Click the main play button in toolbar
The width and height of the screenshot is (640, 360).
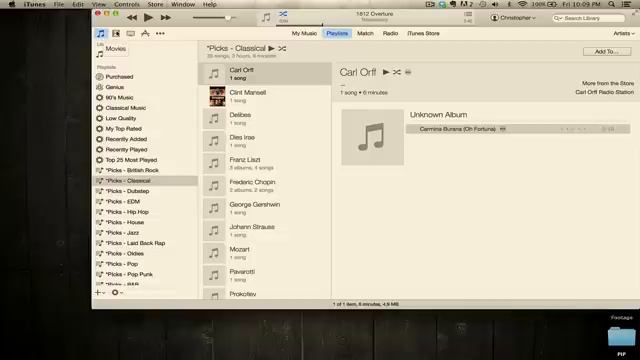149,18
